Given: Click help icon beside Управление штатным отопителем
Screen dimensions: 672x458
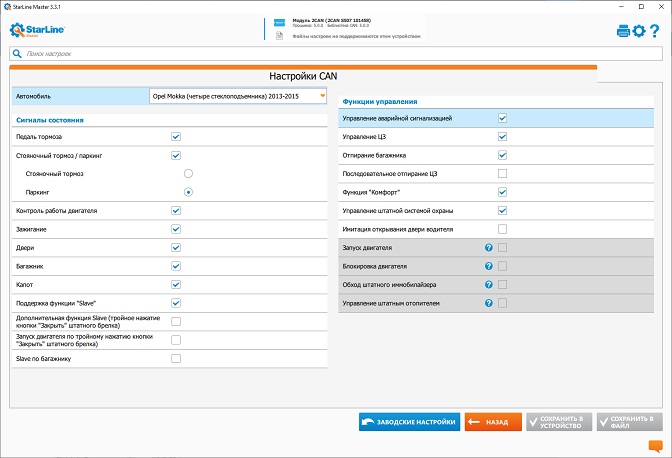Looking at the screenshot, I should pos(489,303).
